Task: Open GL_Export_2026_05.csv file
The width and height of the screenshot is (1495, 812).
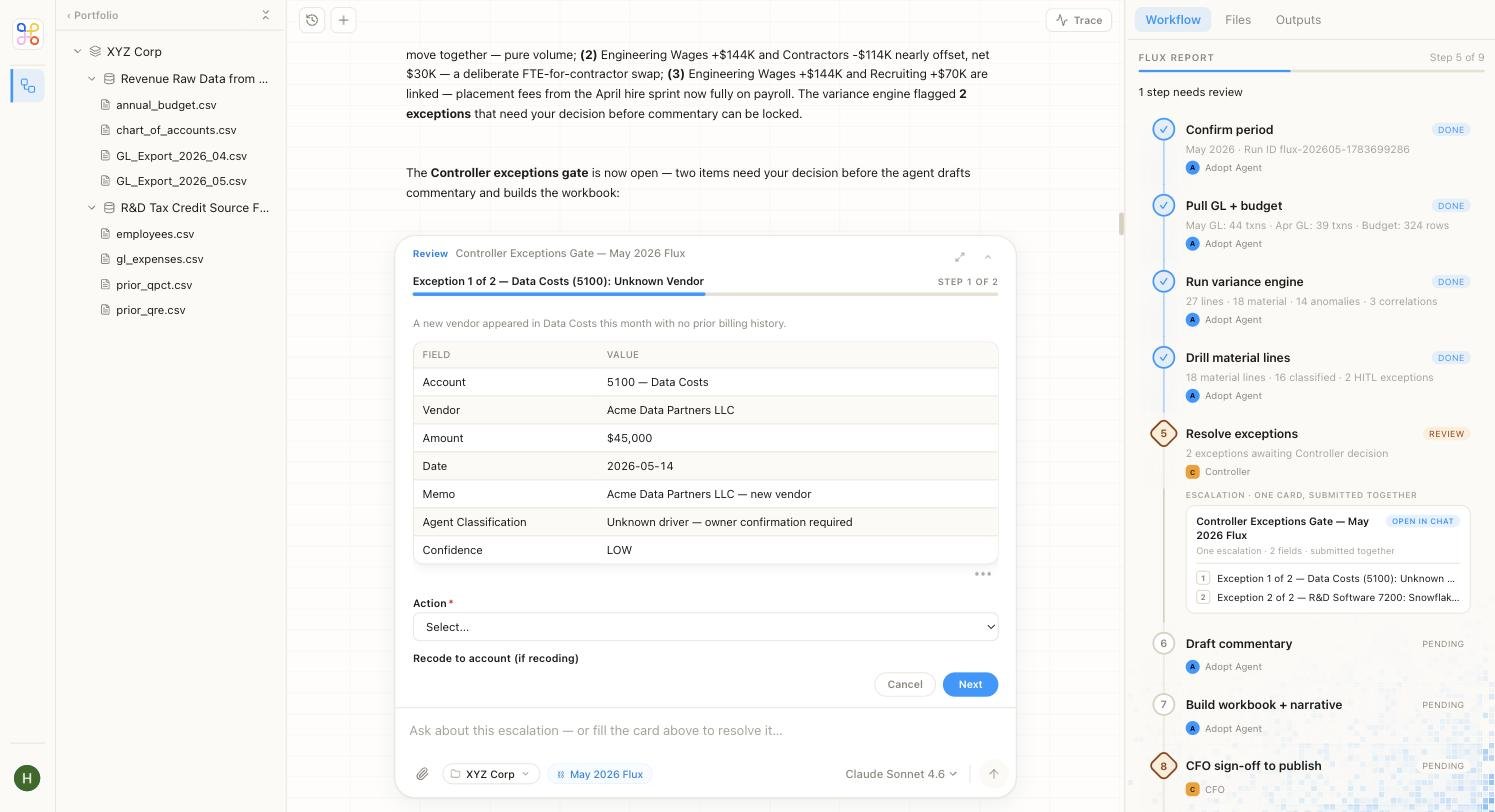Action: pyautogui.click(x=181, y=181)
